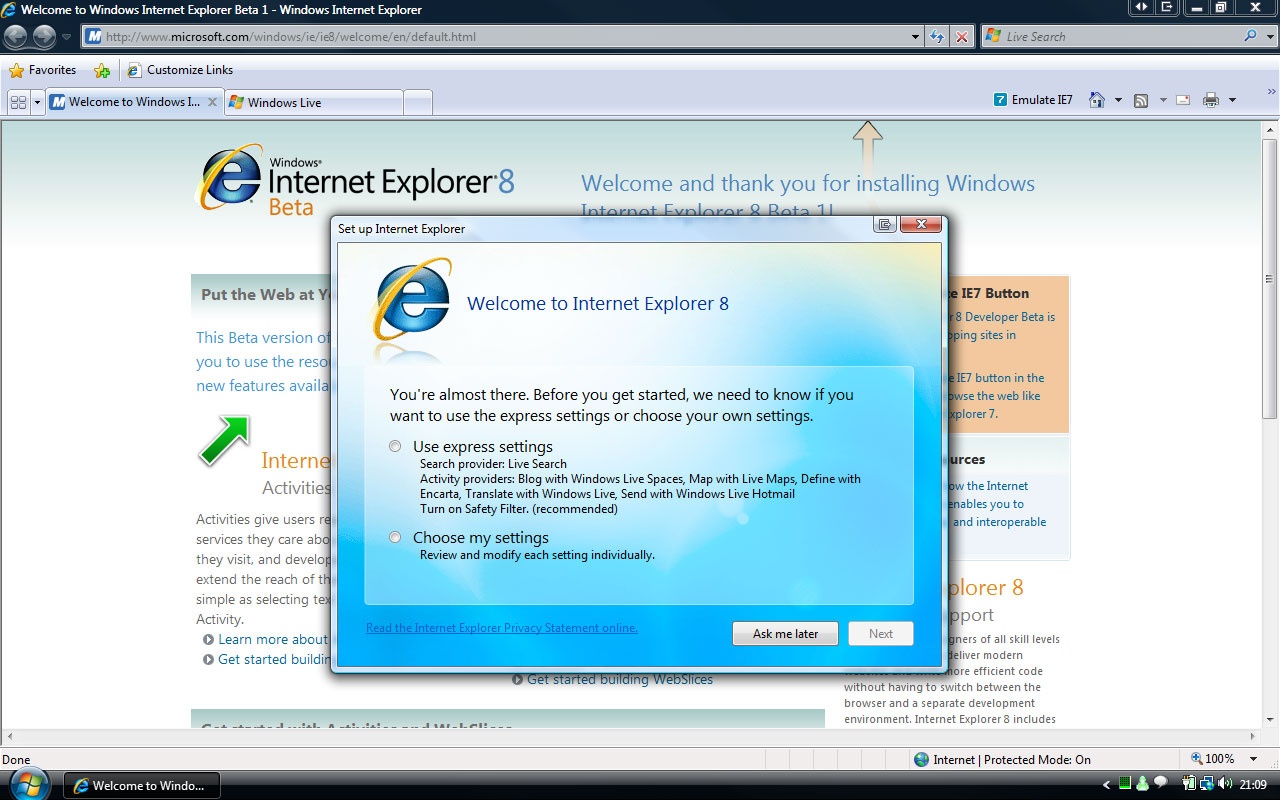The width and height of the screenshot is (1280, 800).
Task: Open a new blank tab
Action: click(418, 102)
